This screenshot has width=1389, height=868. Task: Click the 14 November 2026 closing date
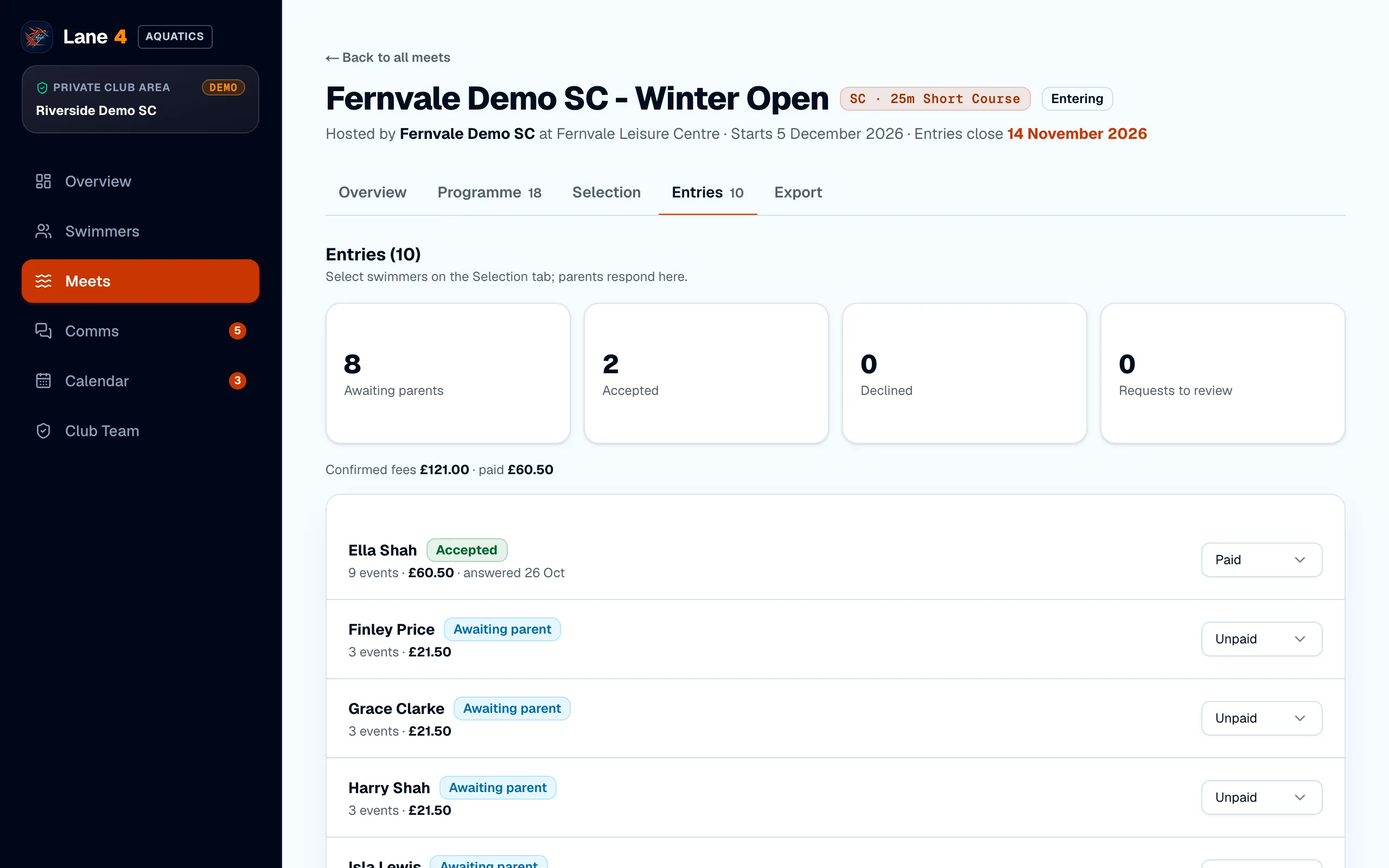click(x=1077, y=134)
